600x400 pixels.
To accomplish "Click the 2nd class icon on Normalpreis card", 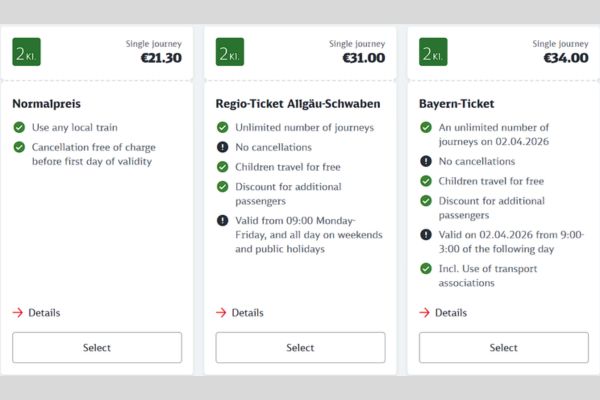I will (x=26, y=52).
